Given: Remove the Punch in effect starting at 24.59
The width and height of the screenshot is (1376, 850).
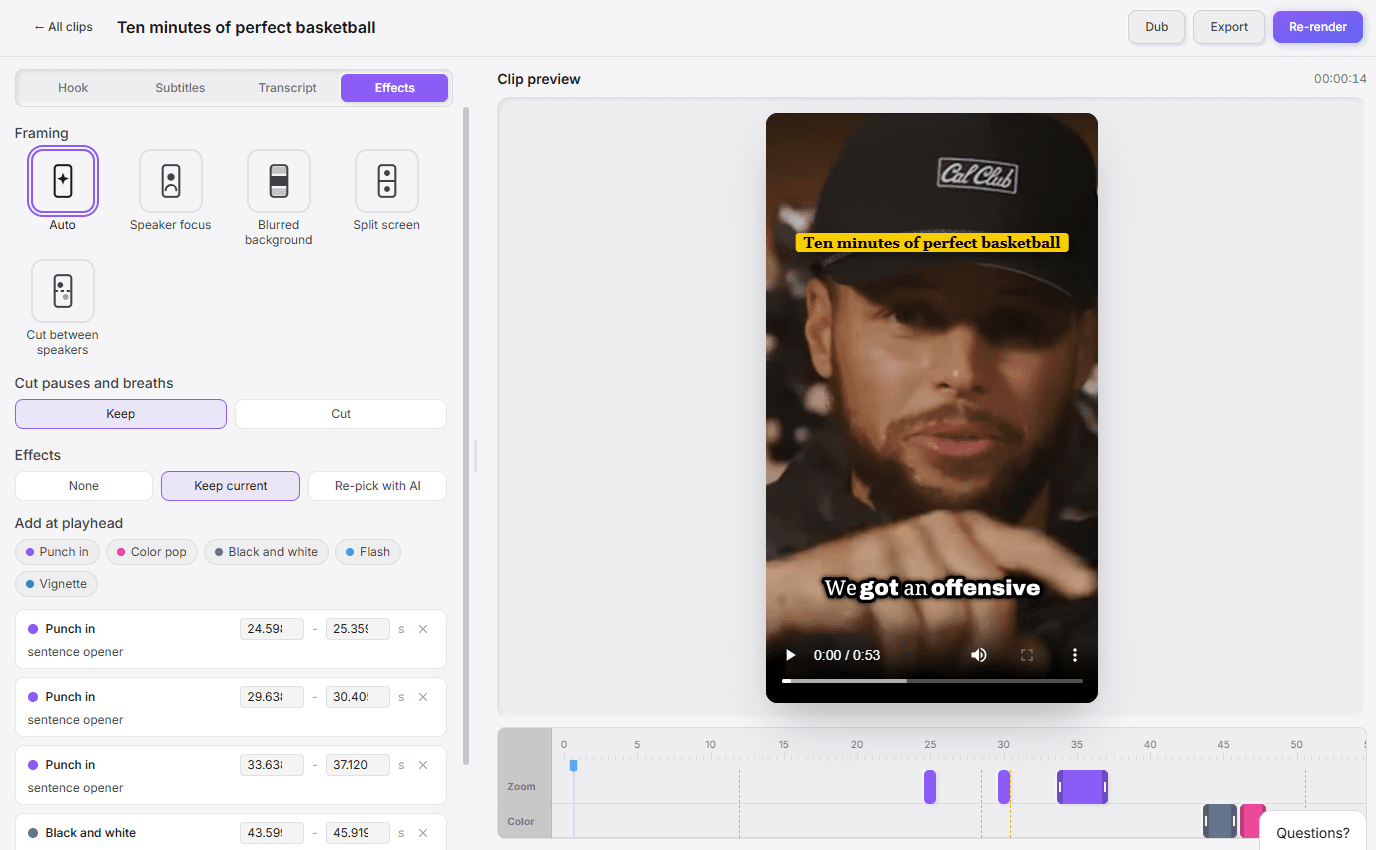Looking at the screenshot, I should [x=423, y=629].
